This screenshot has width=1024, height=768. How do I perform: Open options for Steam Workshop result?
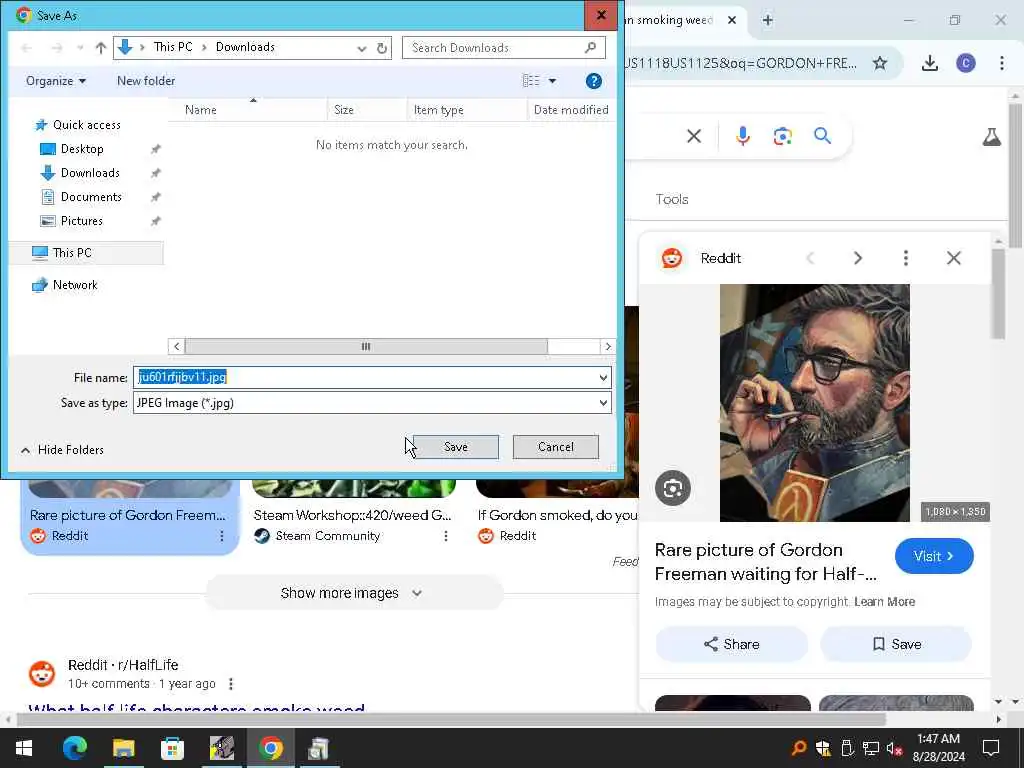(445, 536)
